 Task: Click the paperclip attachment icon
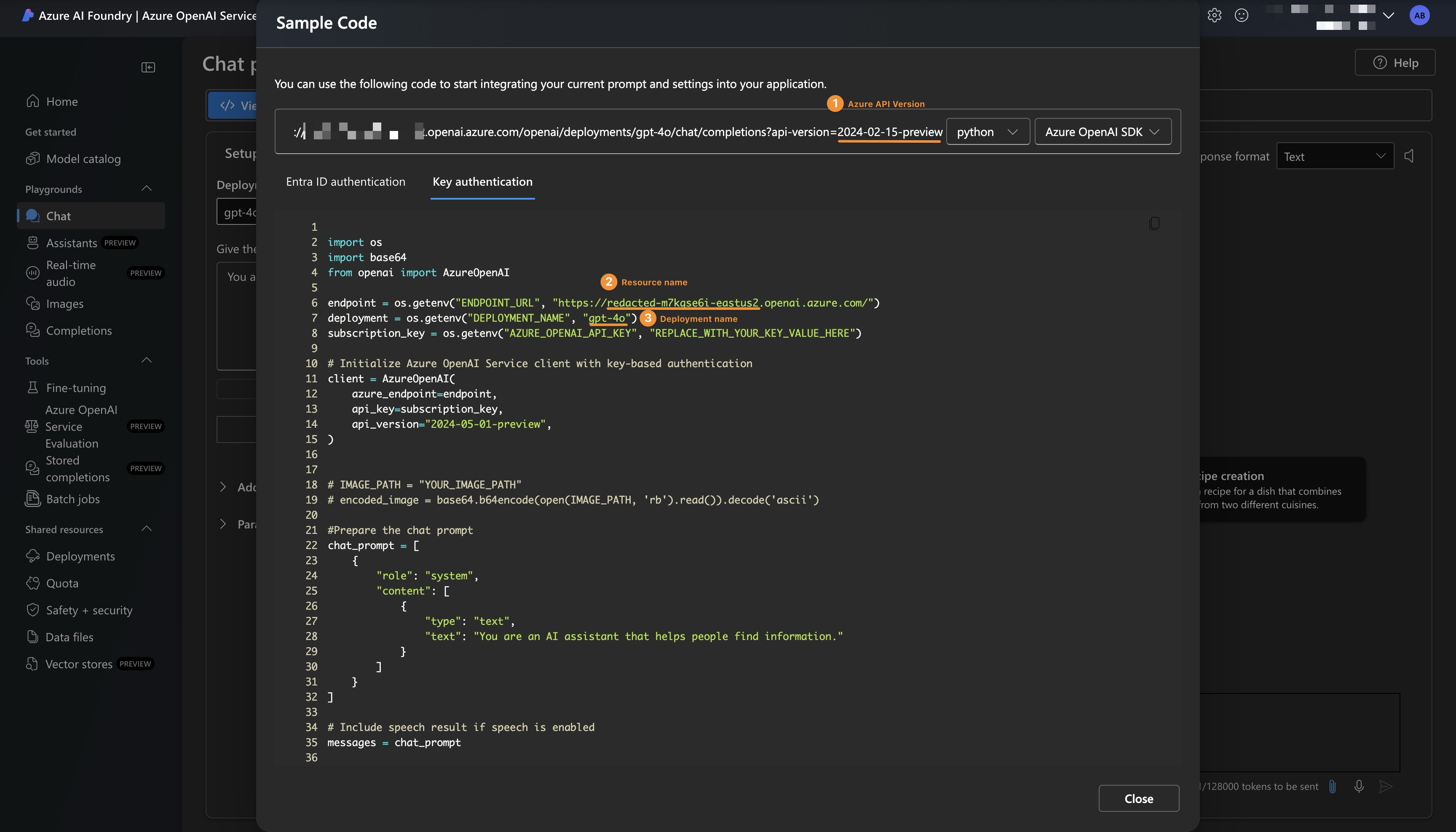(1332, 786)
